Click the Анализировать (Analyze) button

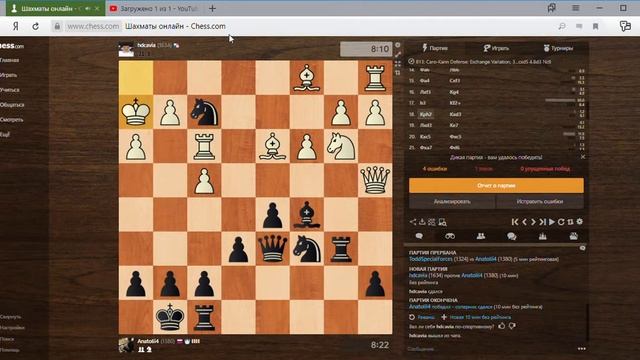pos(452,202)
